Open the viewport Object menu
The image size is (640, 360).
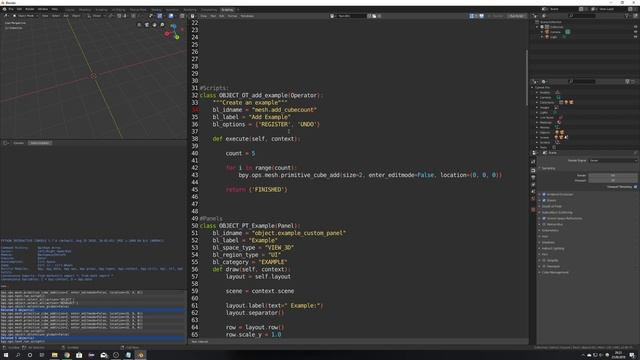[x=76, y=16]
